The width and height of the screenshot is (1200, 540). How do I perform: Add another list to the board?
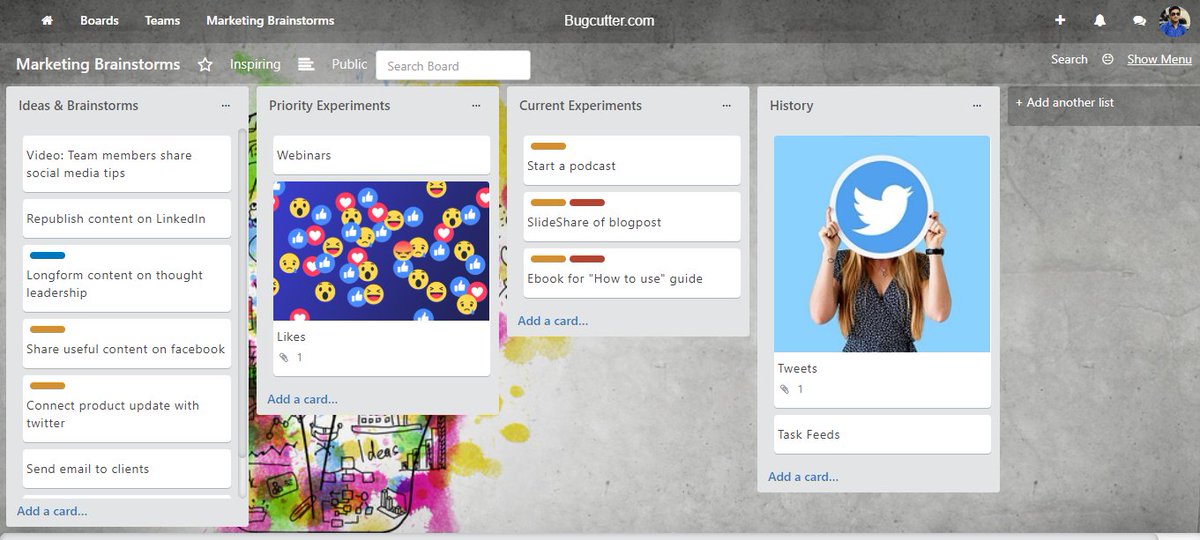(1064, 102)
